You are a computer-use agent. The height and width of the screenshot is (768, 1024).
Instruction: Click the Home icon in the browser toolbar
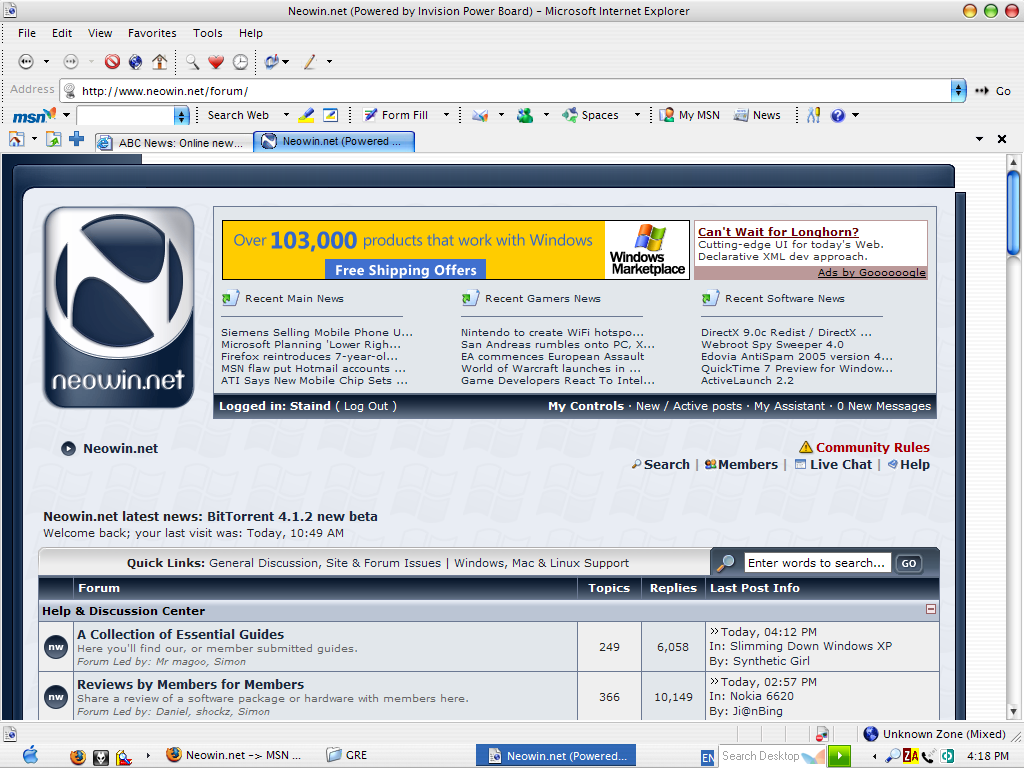pos(159,62)
